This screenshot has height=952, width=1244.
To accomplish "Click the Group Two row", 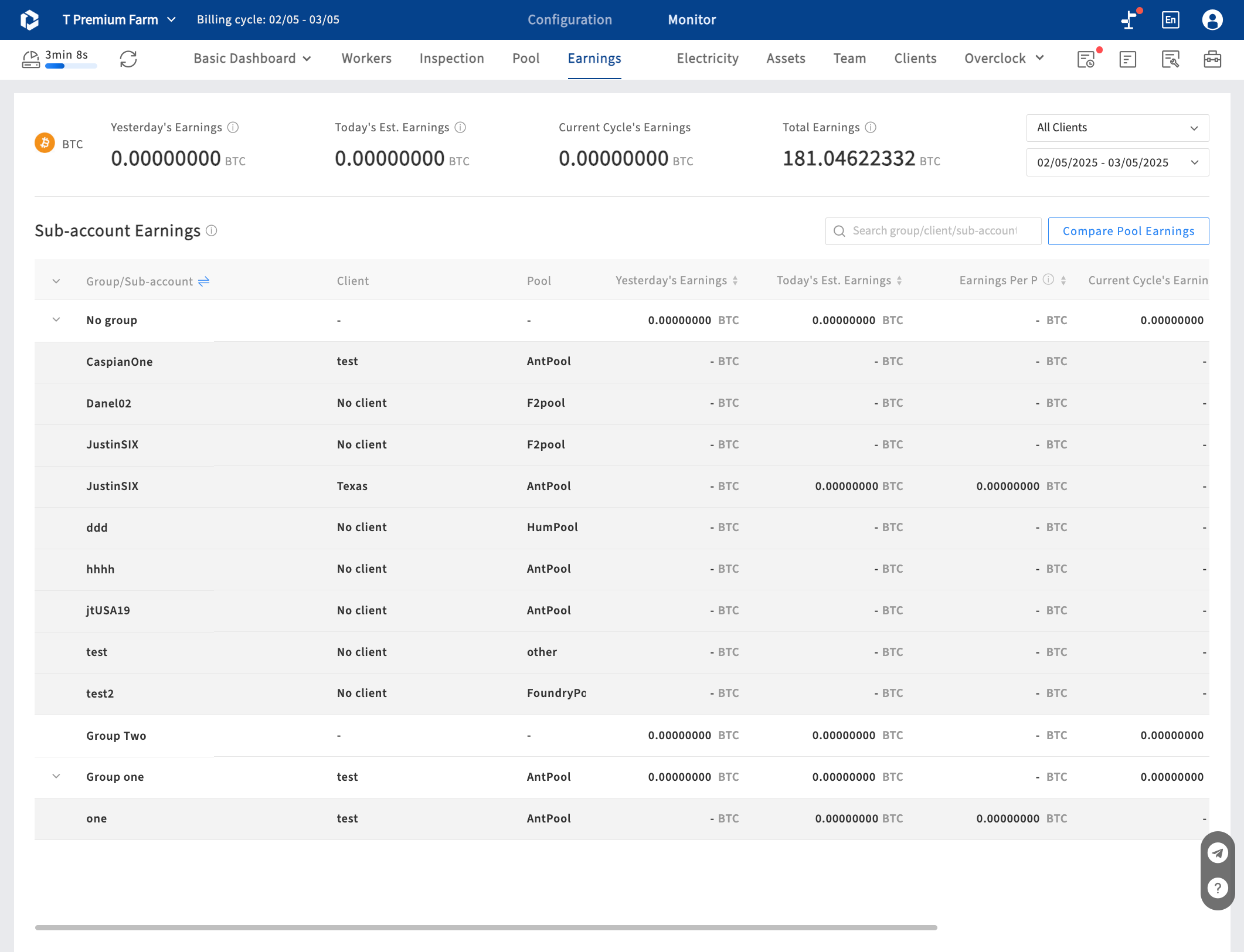I will click(621, 735).
